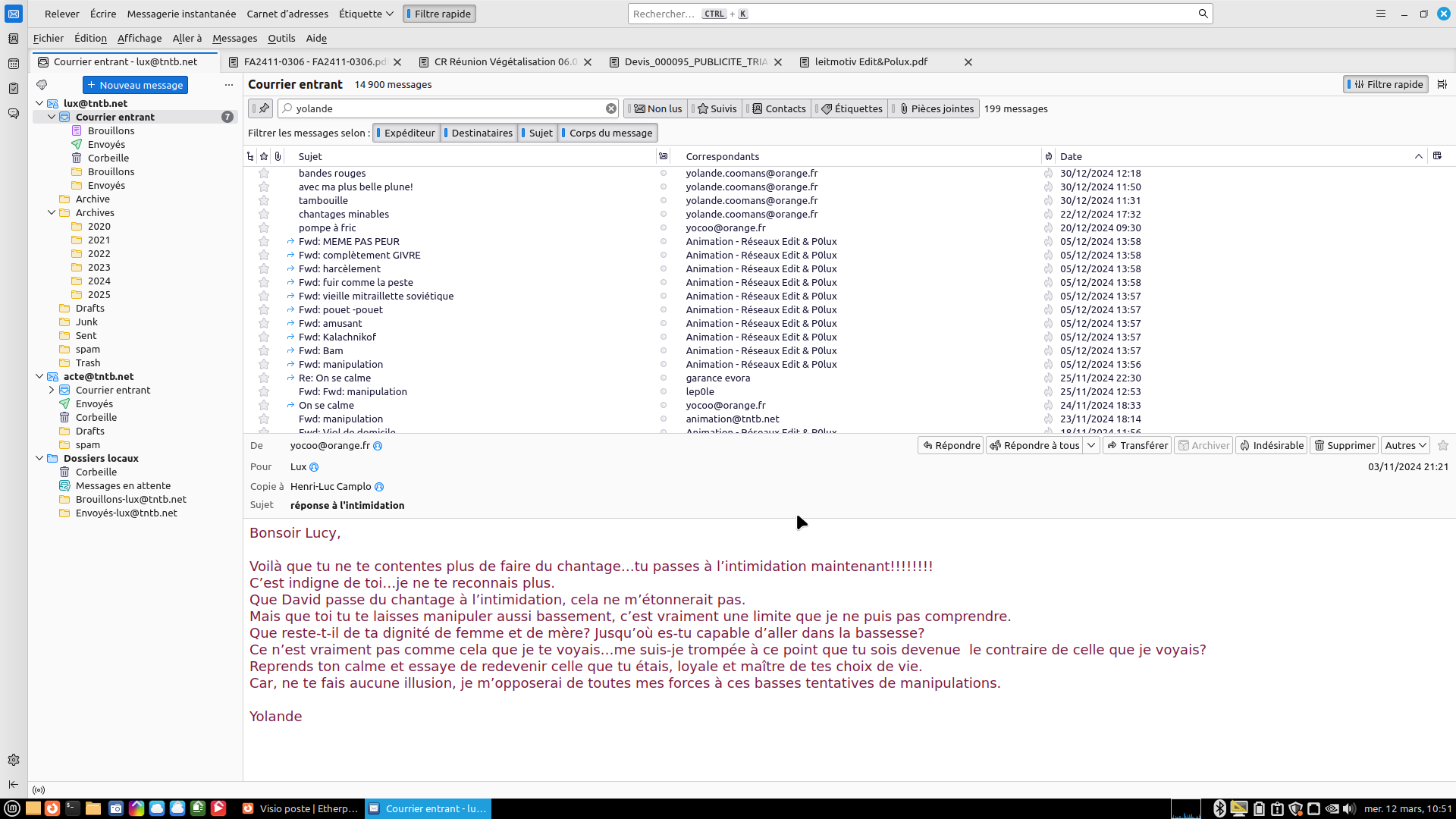The image size is (1456, 819).
Task: Click Nouveau message button
Action: 135,85
